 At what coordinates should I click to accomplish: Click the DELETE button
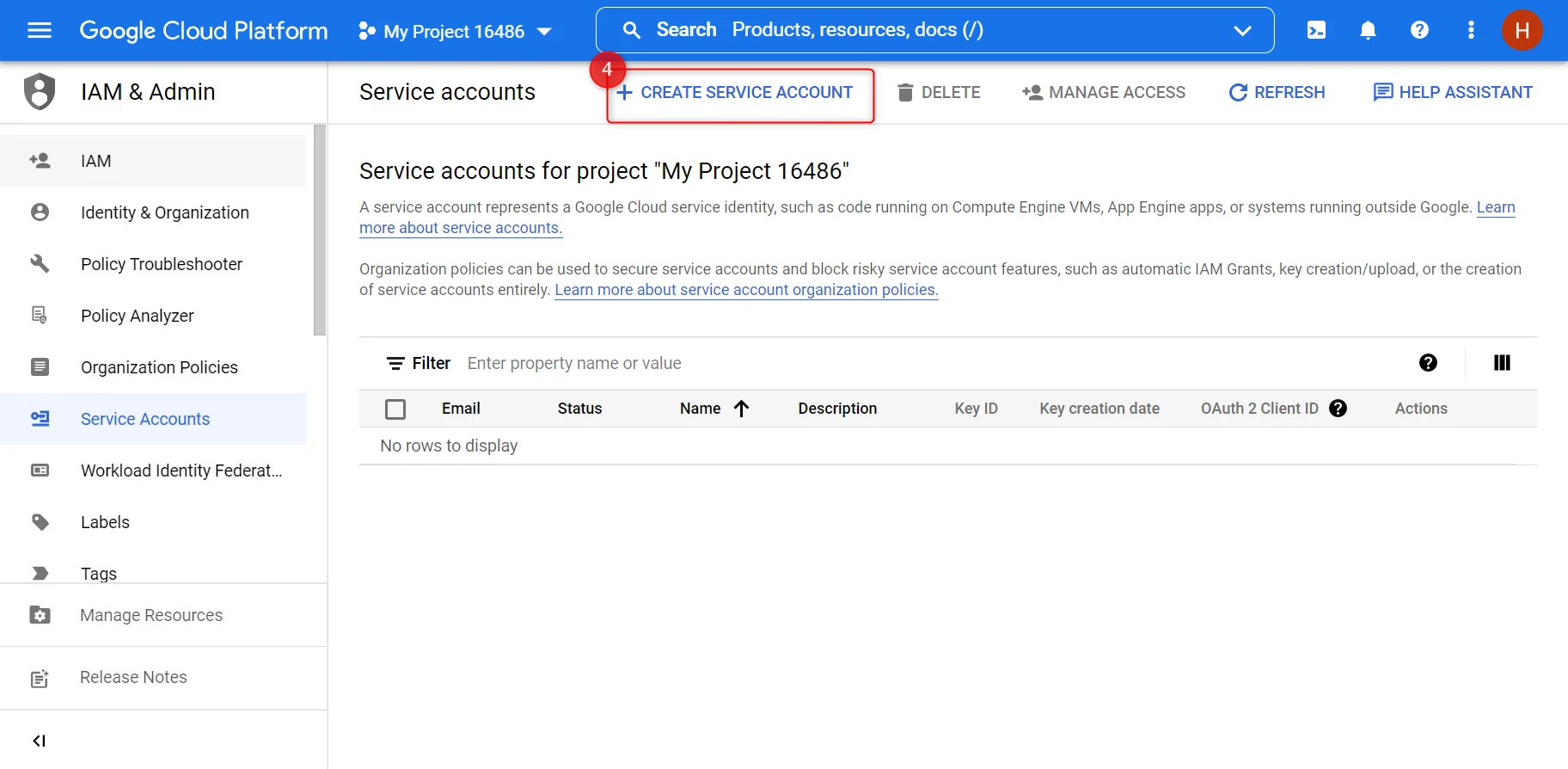click(939, 92)
